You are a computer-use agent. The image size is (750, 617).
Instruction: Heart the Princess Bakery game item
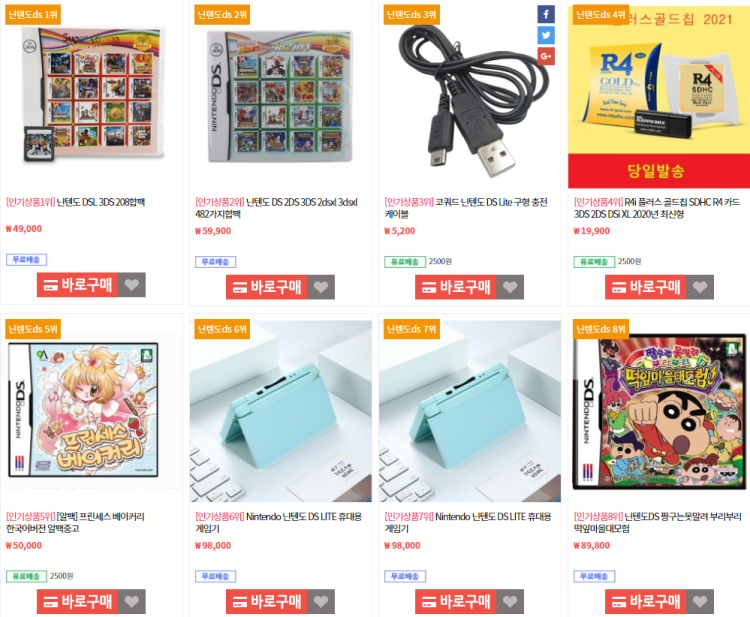132,602
